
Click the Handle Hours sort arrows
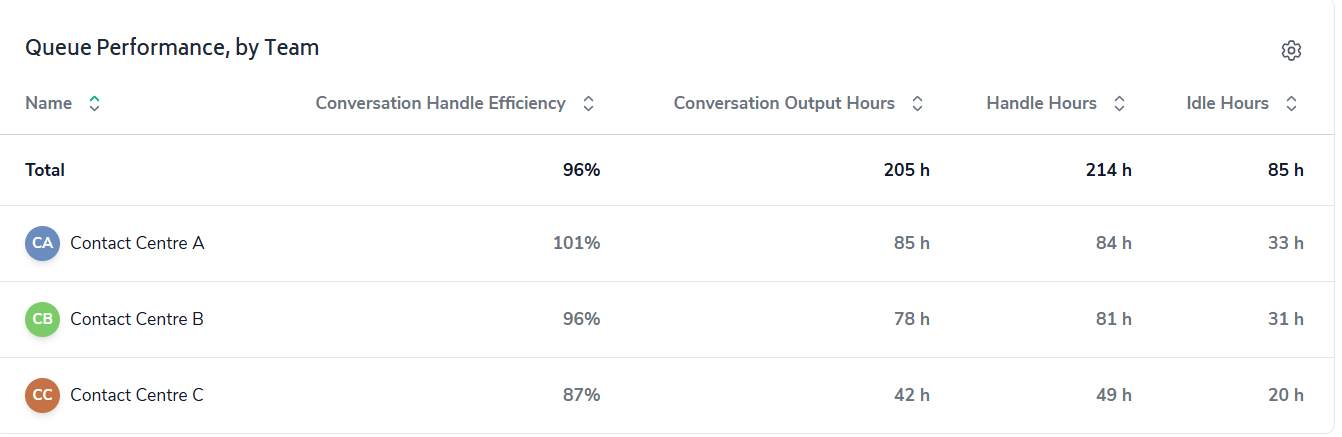point(1119,103)
